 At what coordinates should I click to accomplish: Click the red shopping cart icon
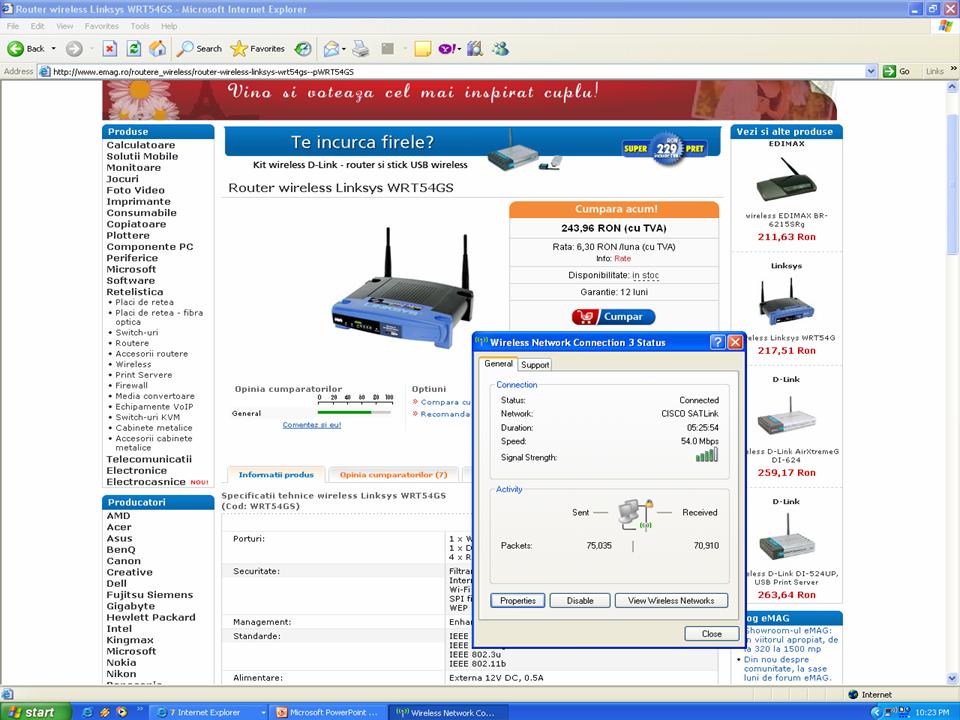[x=585, y=317]
